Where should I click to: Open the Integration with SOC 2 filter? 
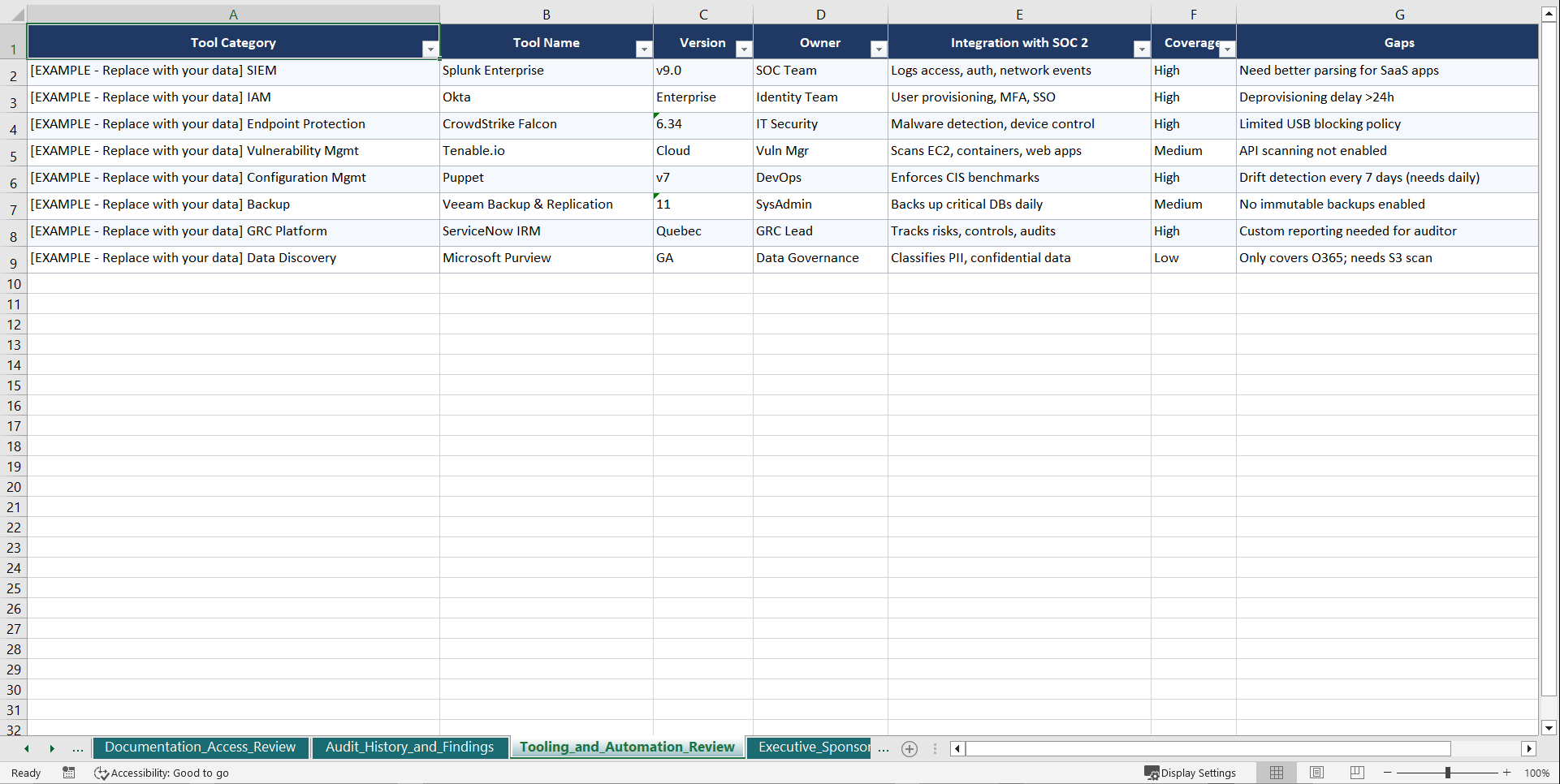(1141, 49)
